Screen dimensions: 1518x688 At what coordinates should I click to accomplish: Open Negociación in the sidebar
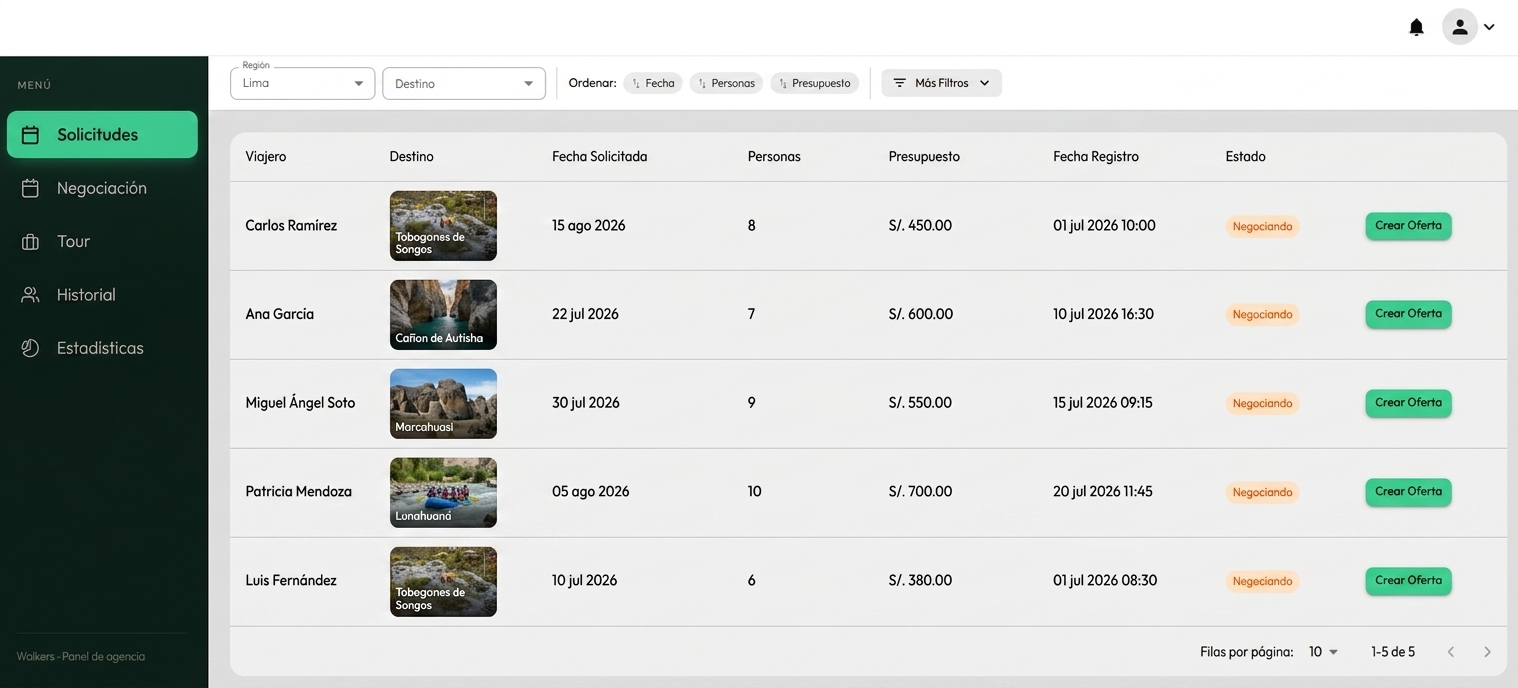click(102, 188)
